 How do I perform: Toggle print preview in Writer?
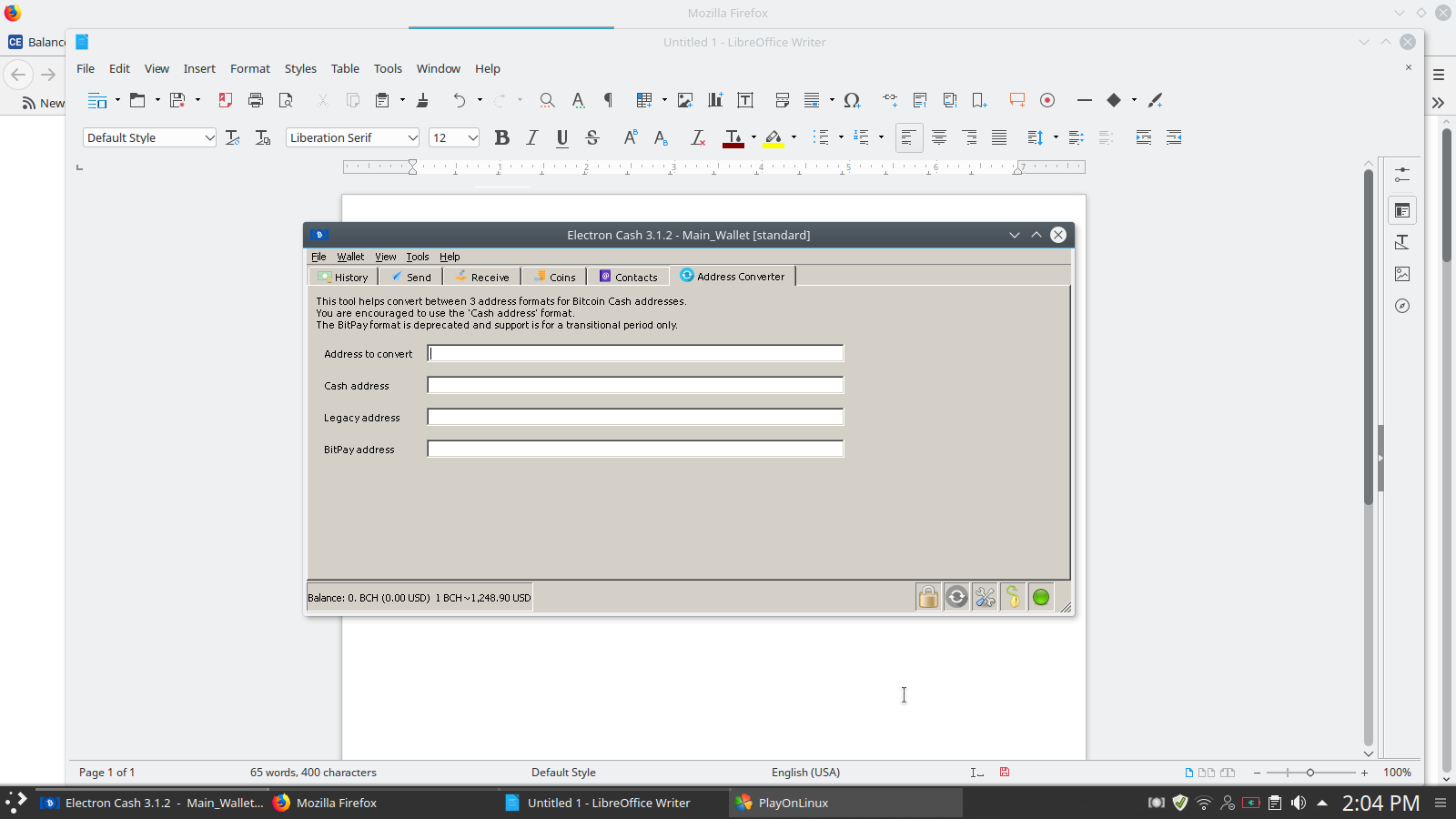tap(286, 100)
